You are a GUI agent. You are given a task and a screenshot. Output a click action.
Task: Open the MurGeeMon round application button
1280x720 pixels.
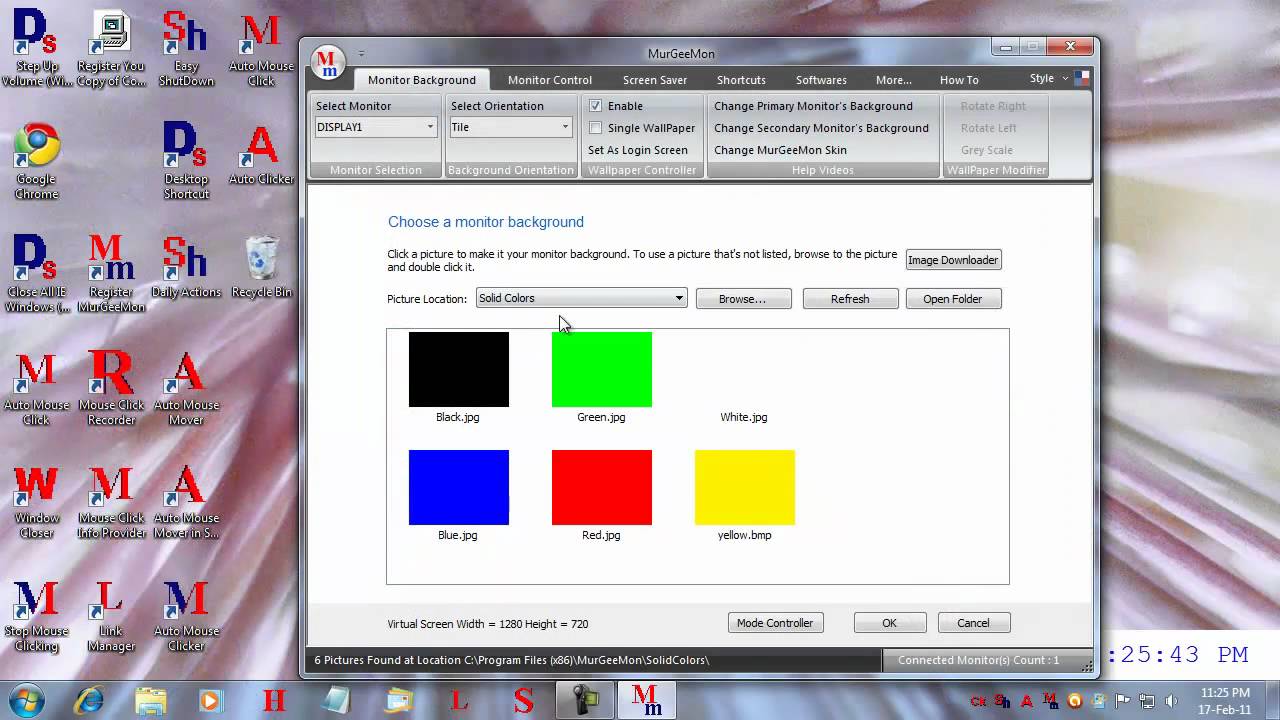tap(327, 62)
